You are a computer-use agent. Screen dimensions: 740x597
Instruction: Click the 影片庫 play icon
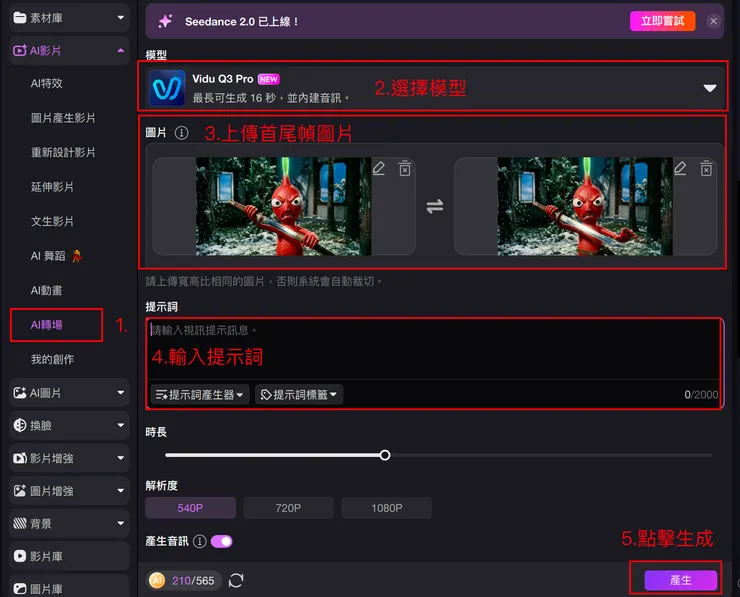tap(20, 556)
